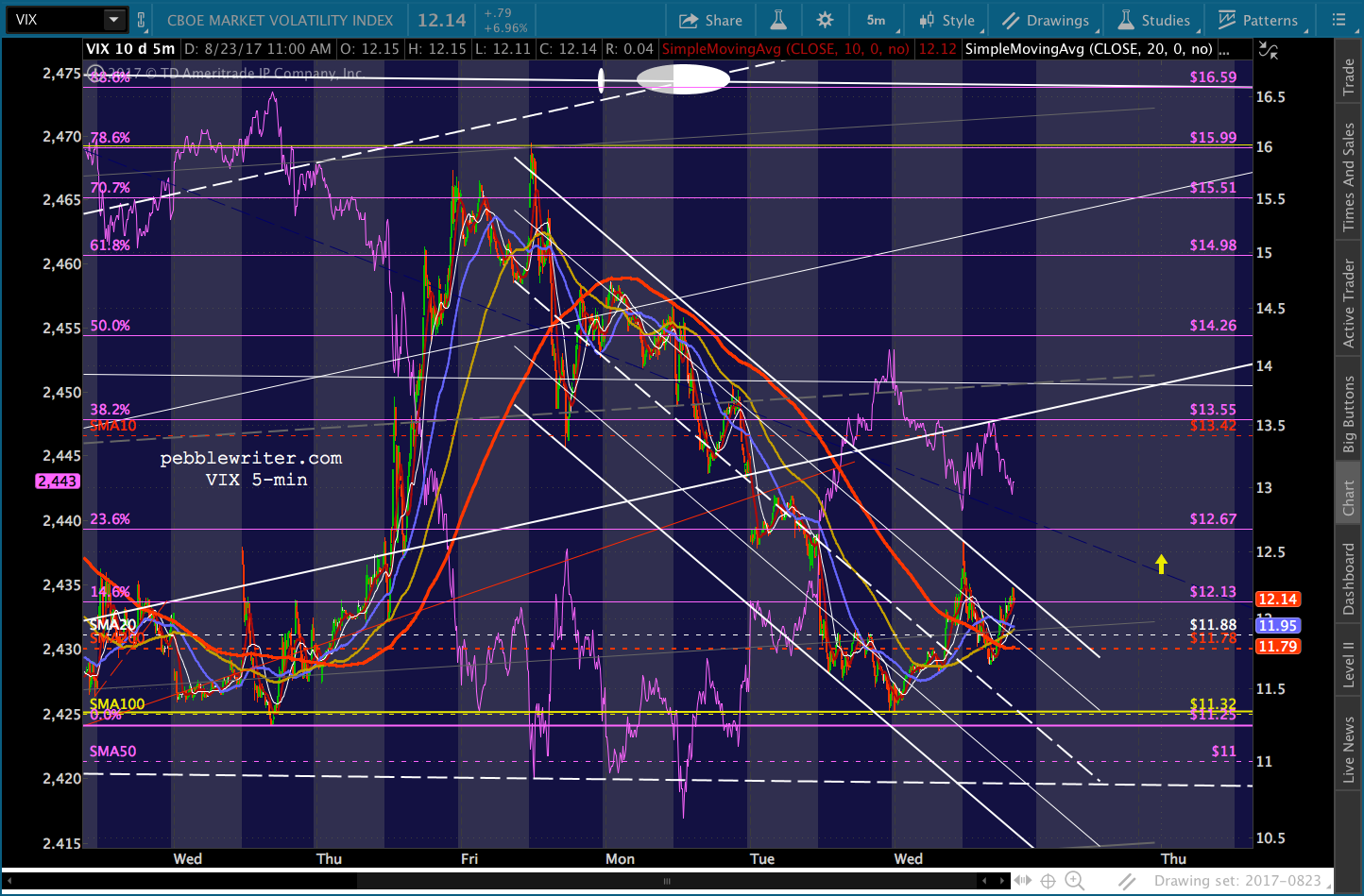Click the SMA50 line label

point(112,752)
